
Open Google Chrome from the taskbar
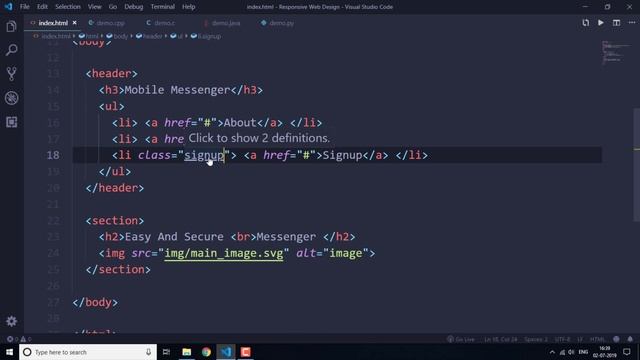pos(206,352)
